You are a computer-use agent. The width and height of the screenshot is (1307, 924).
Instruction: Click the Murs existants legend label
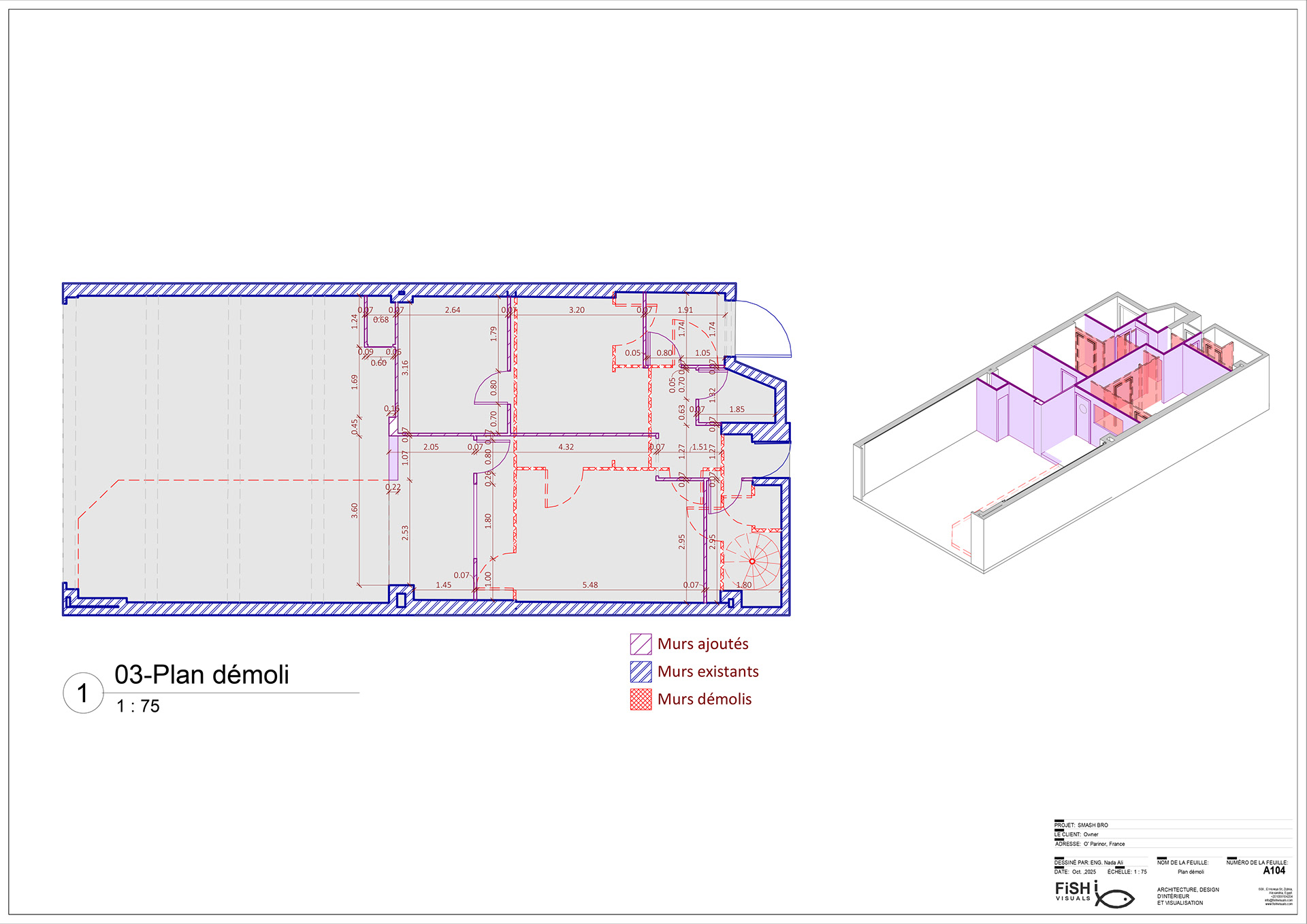coord(707,672)
